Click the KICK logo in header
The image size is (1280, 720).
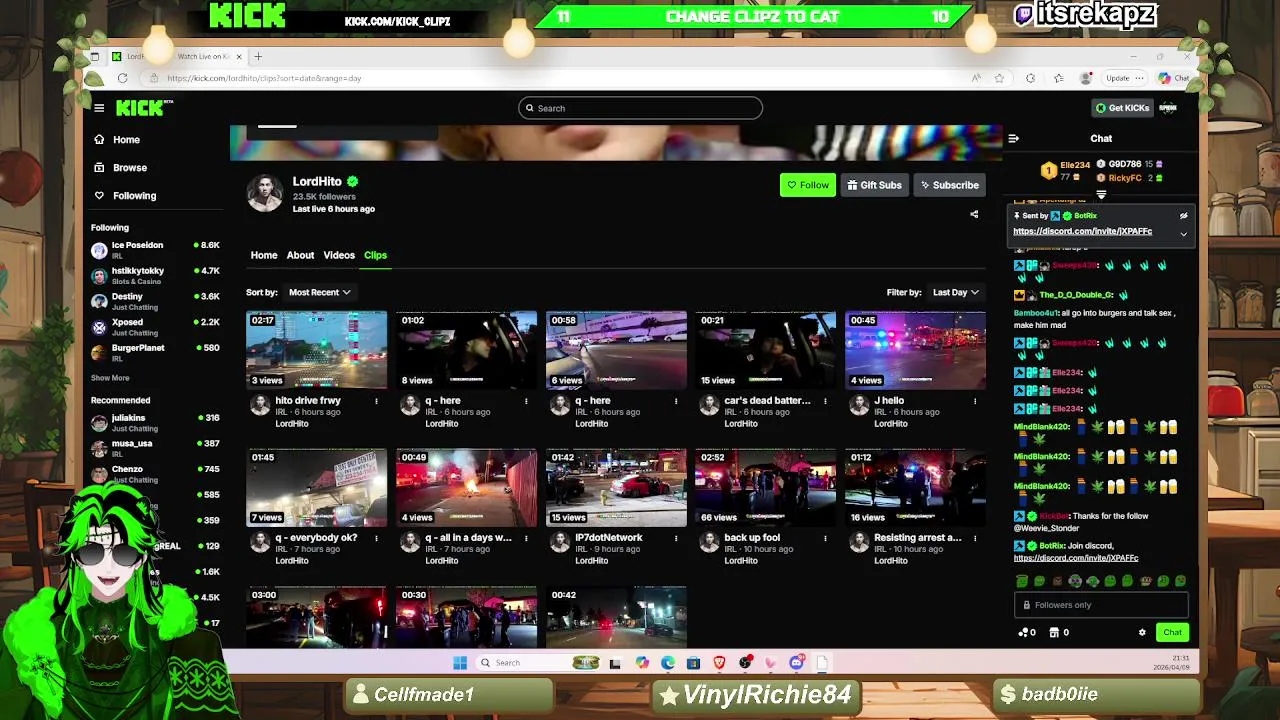click(140, 108)
